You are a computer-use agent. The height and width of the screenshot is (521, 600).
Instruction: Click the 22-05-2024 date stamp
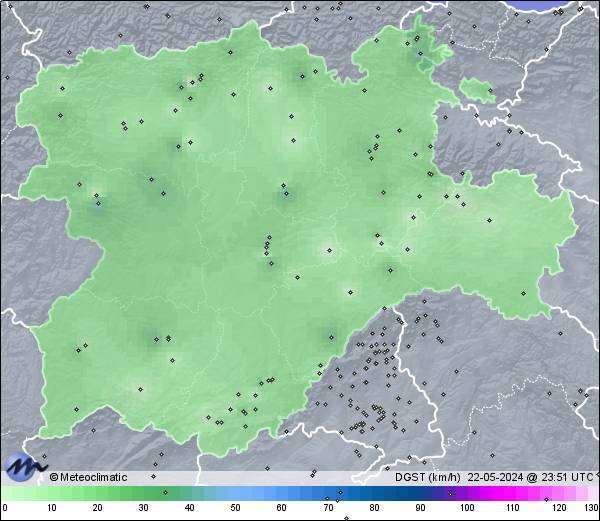(496, 477)
